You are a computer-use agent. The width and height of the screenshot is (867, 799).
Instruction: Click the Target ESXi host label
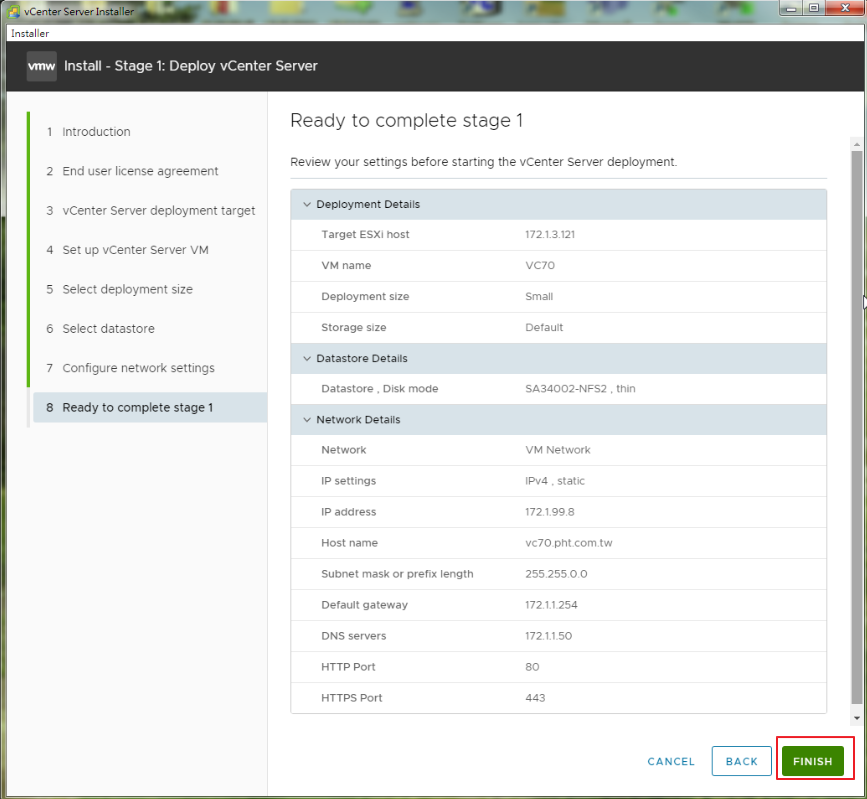[365, 234]
